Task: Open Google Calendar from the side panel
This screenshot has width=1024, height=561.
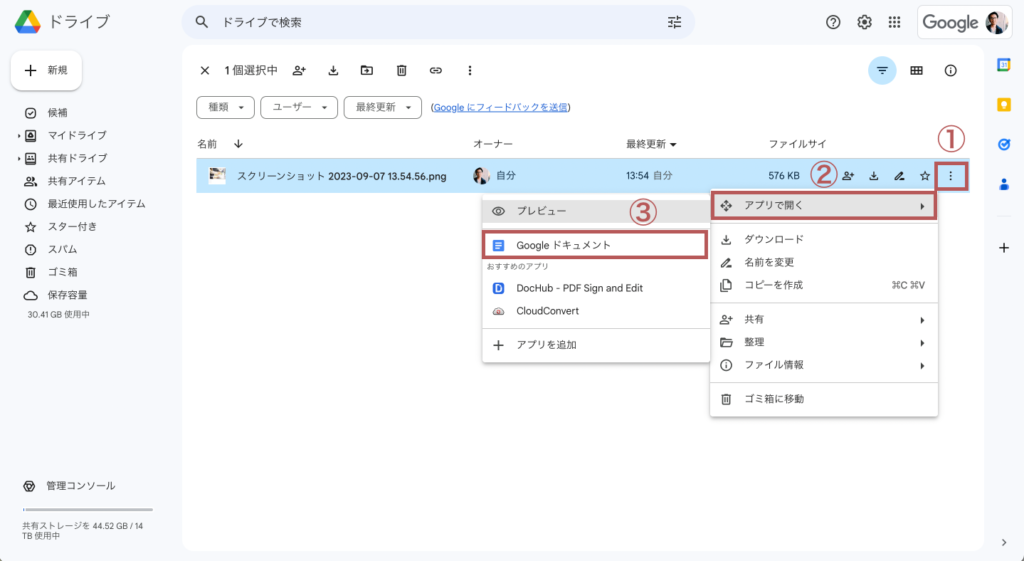Action: (1004, 65)
